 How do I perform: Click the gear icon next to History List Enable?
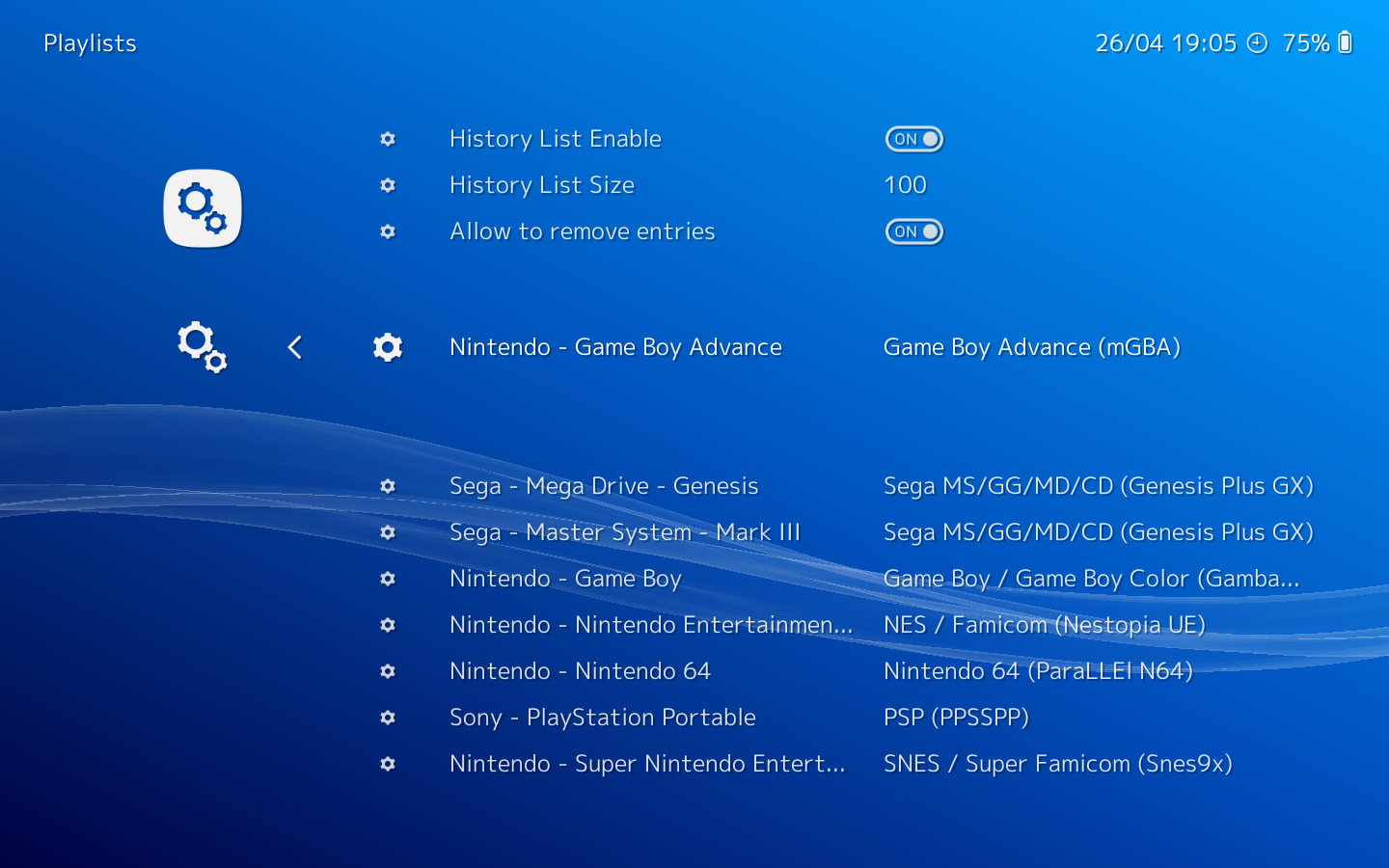pos(388,139)
